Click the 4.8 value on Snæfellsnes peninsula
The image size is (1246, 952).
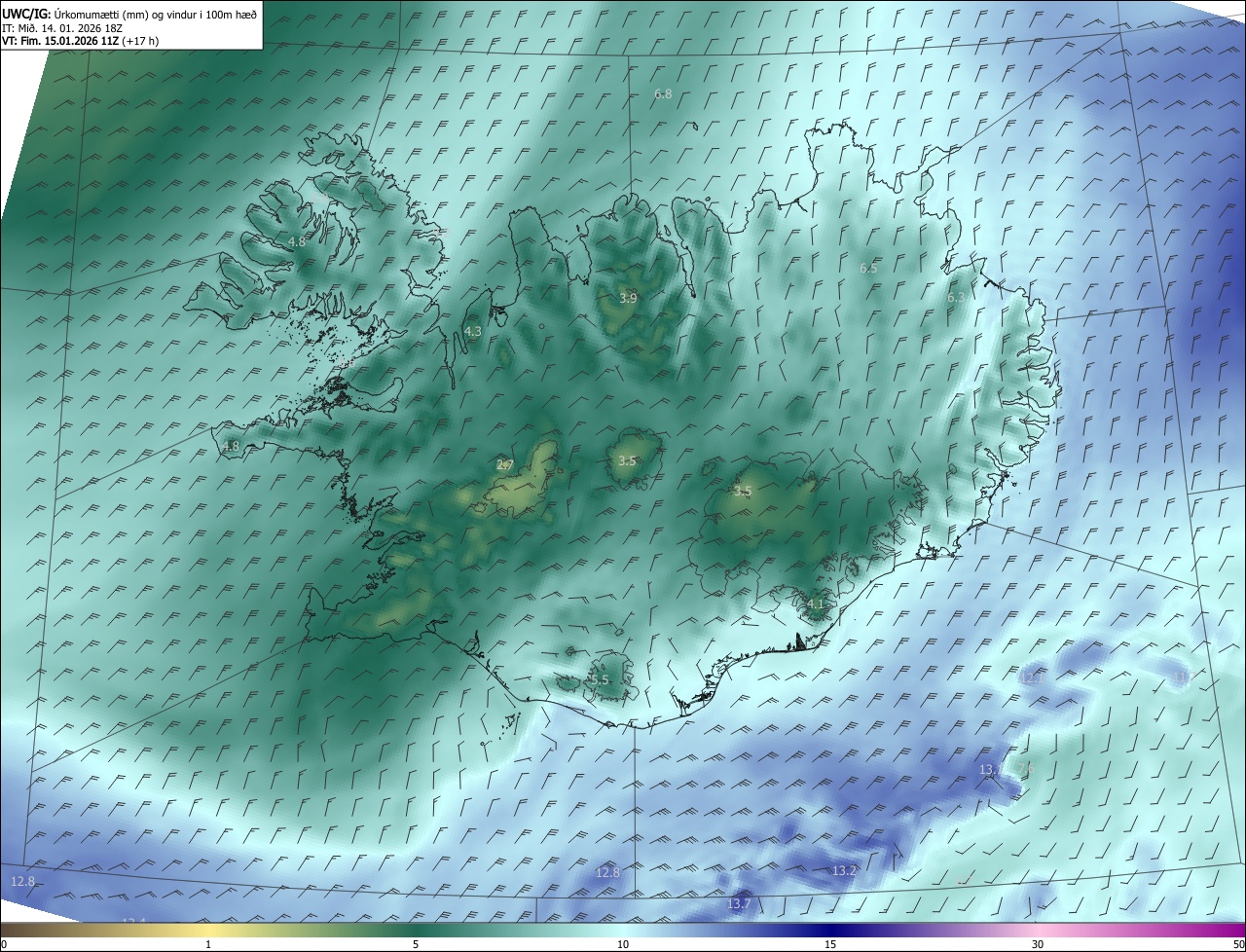[x=230, y=447]
